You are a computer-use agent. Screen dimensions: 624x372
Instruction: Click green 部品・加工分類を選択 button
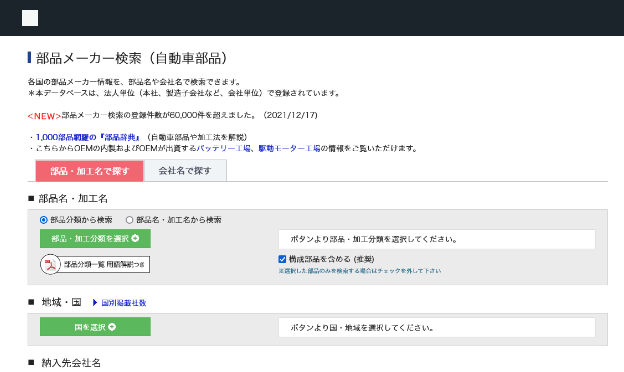click(x=95, y=238)
